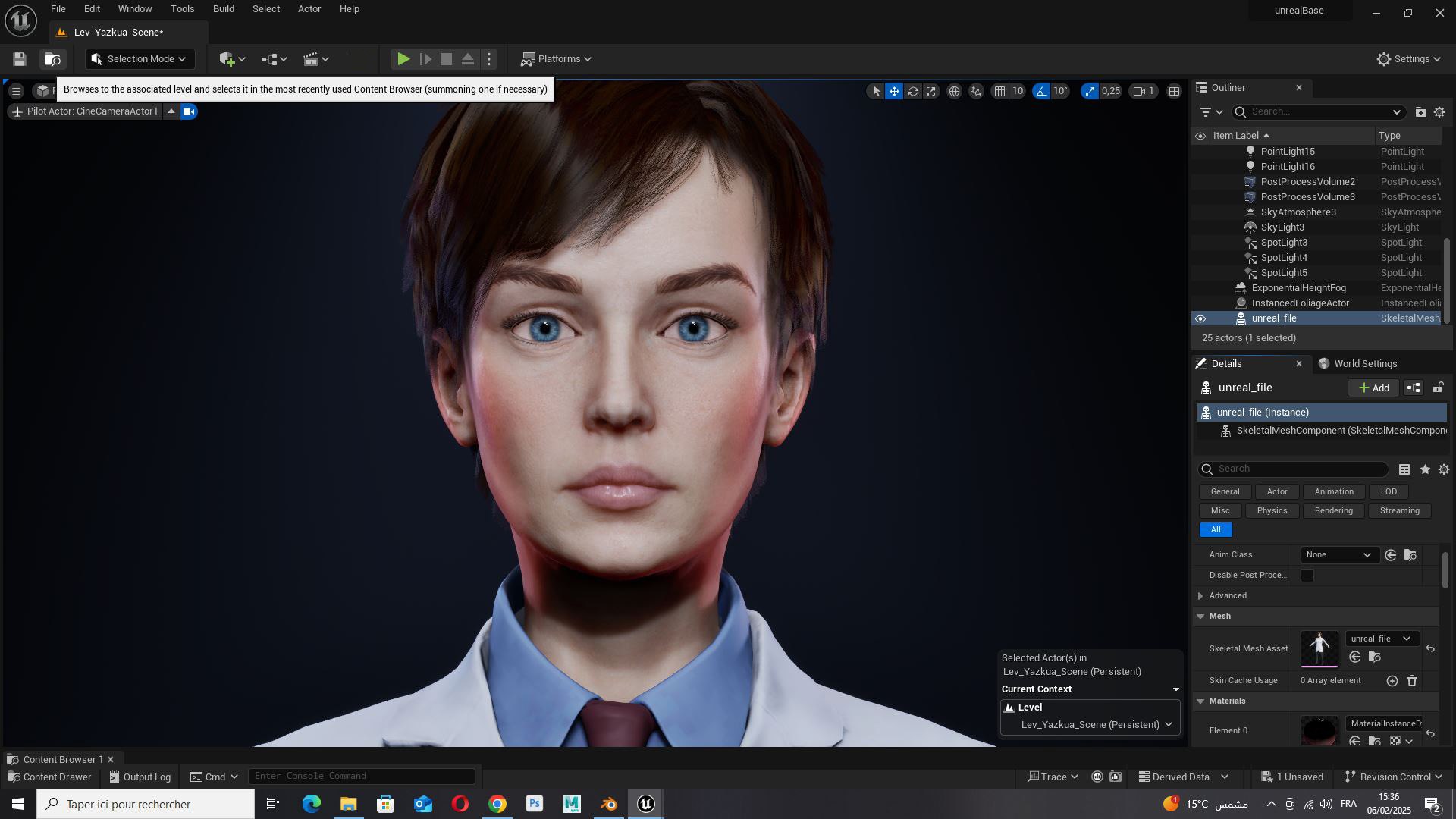
Task: Open the Content Drawer
Action: pos(49,777)
